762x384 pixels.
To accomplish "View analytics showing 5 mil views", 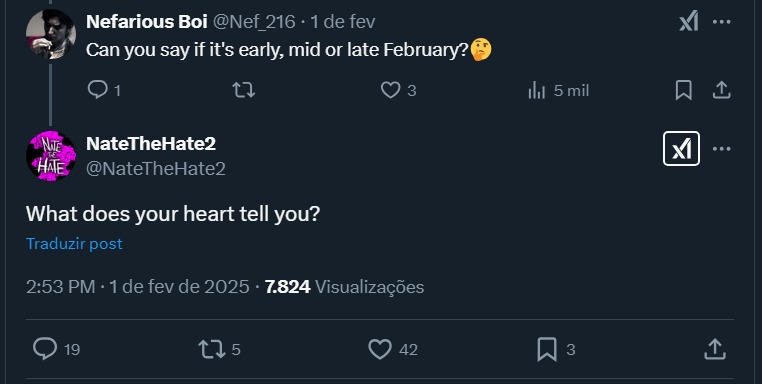I will click(x=558, y=90).
